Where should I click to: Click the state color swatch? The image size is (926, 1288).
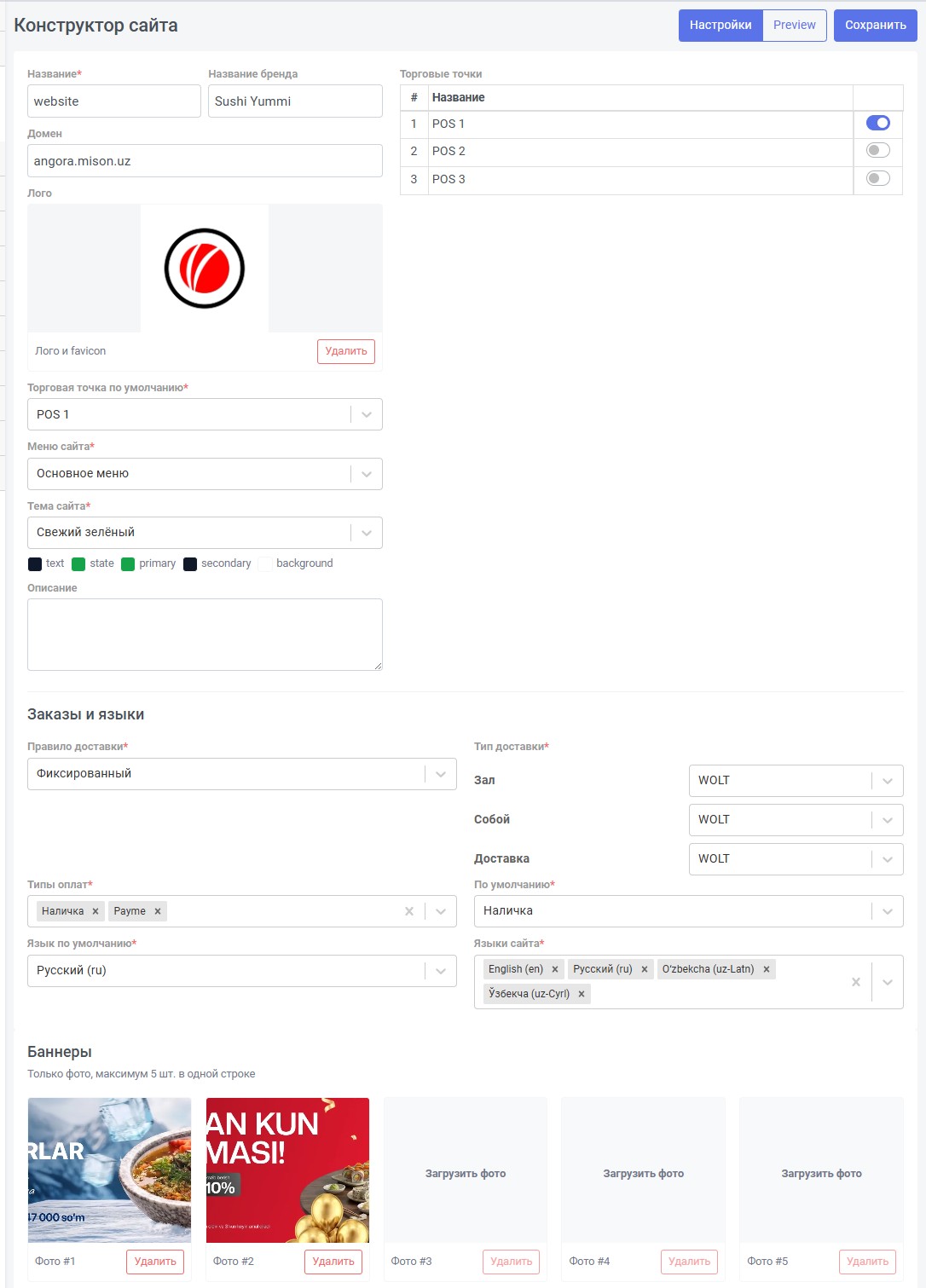78,563
